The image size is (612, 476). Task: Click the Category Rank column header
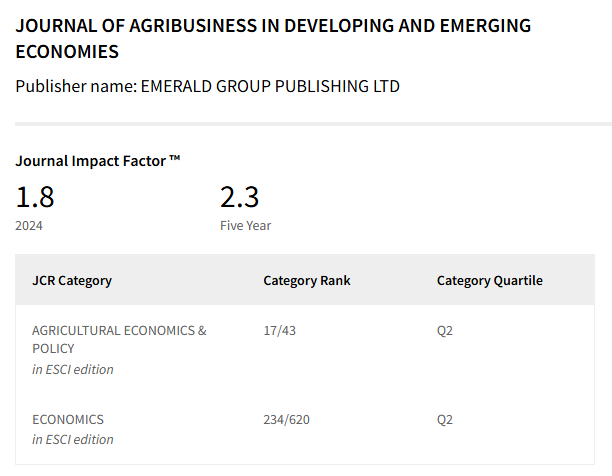[307, 280]
